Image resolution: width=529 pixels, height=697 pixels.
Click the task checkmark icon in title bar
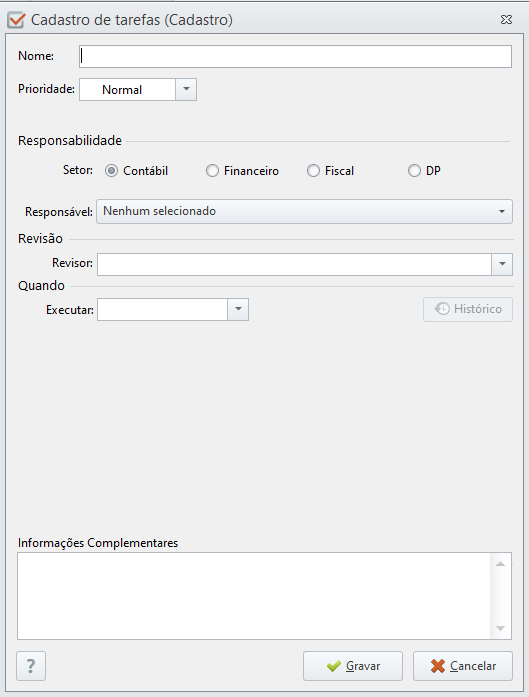[x=16, y=20]
